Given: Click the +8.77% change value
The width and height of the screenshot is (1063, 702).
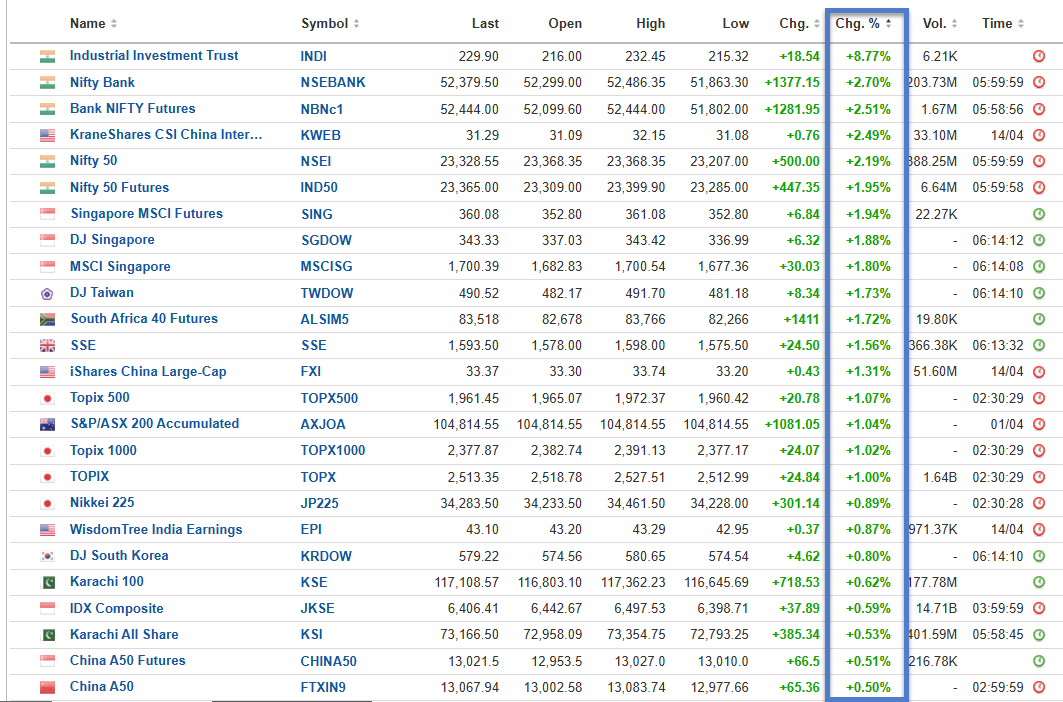Looking at the screenshot, I should [x=868, y=56].
